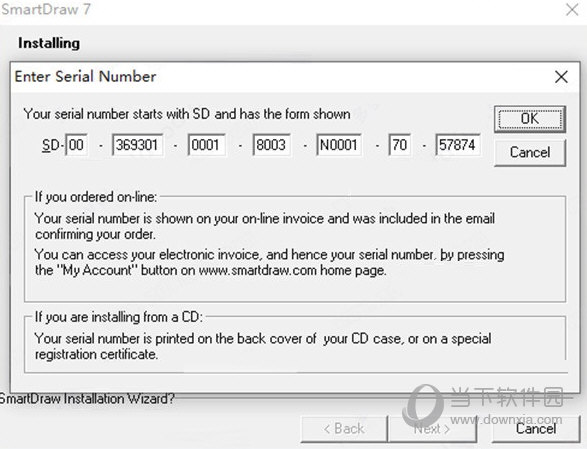This screenshot has height=449, width=587.
Task: Focus the serial field containing 8003
Action: [271, 145]
